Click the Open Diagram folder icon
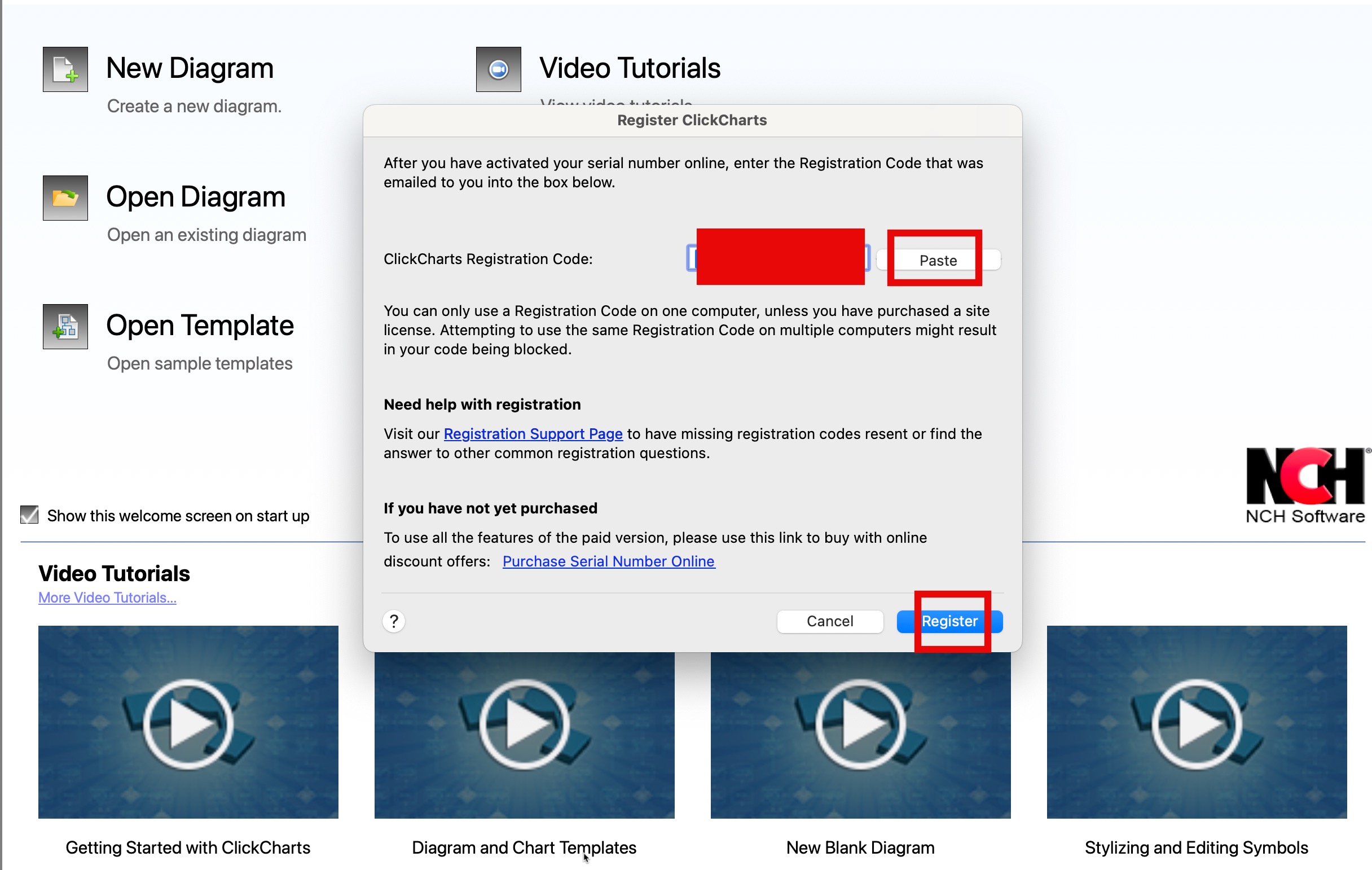1372x870 pixels. pos(65,197)
